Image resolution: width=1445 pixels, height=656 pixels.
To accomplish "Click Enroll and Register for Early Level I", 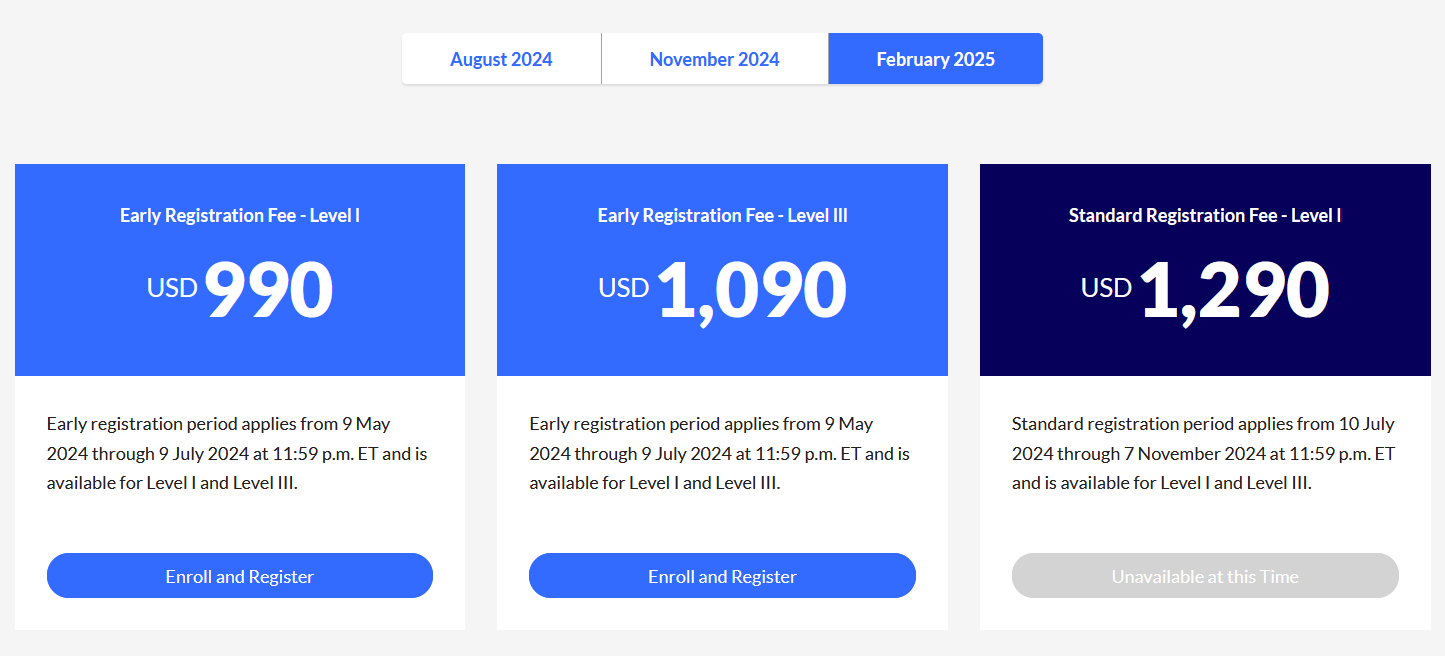I will [x=240, y=576].
